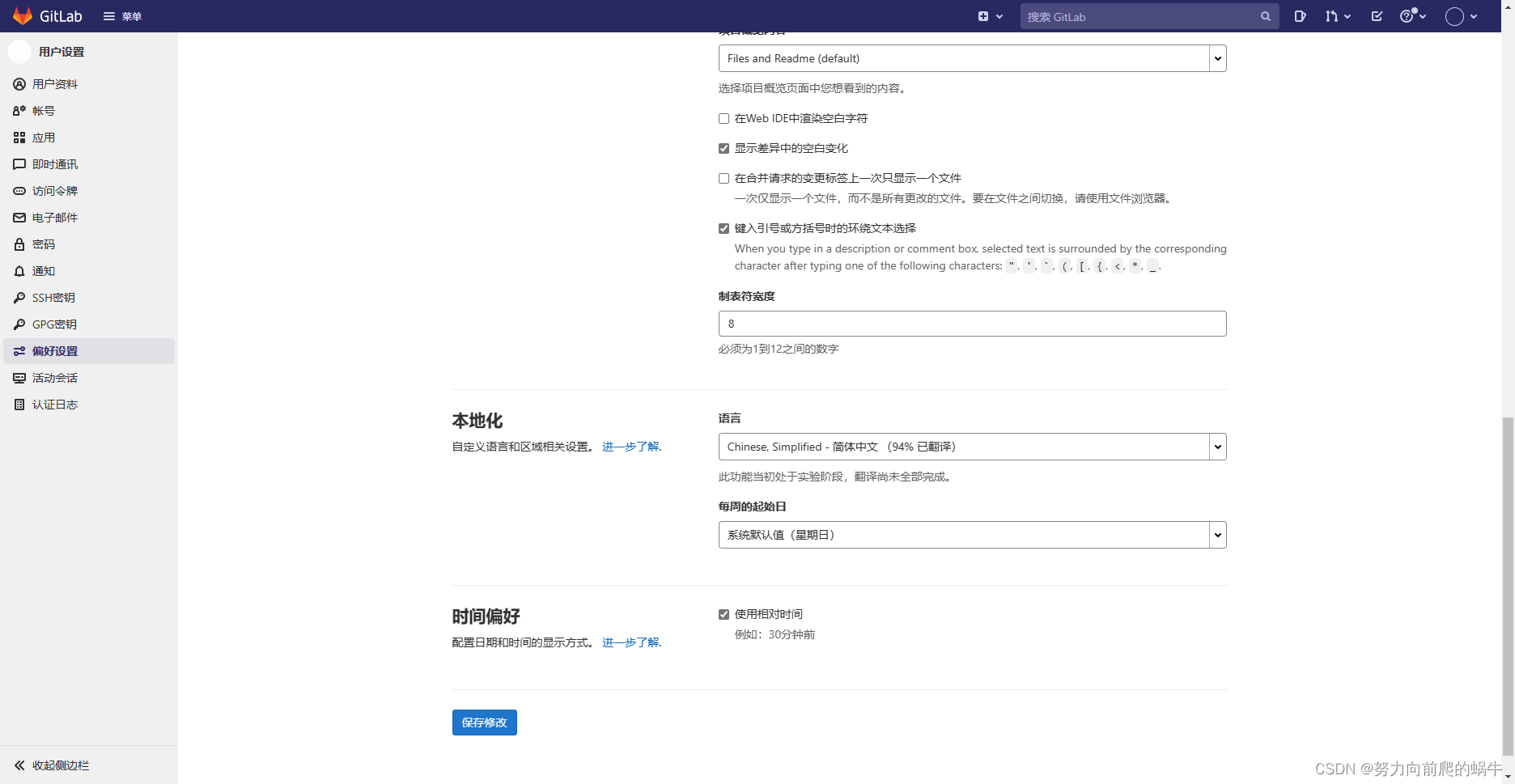Click the 通知 bell icon

(x=19, y=271)
